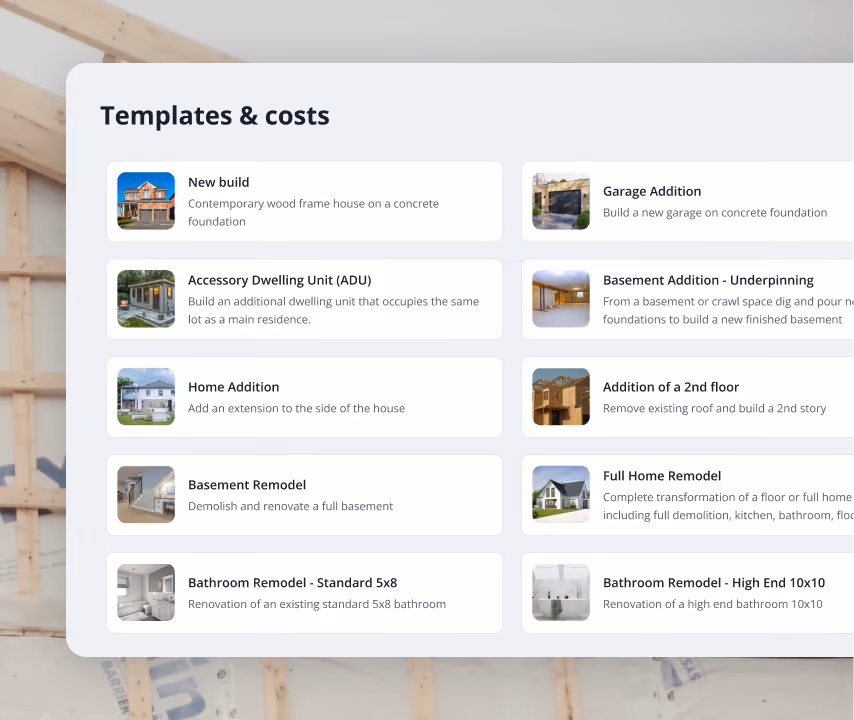Click the Accessory Dwelling Unit thumbnail
The height and width of the screenshot is (720, 854).
point(146,299)
